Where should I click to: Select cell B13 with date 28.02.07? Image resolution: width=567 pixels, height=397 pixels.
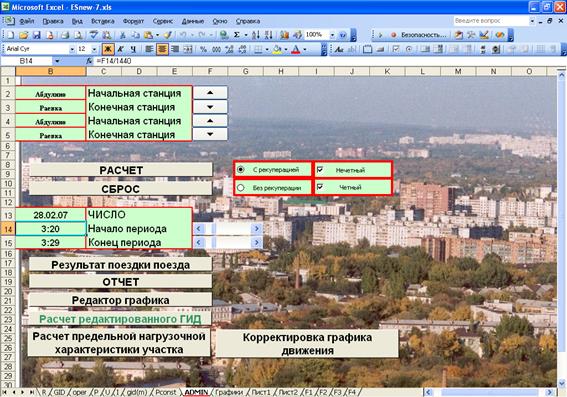[51, 215]
